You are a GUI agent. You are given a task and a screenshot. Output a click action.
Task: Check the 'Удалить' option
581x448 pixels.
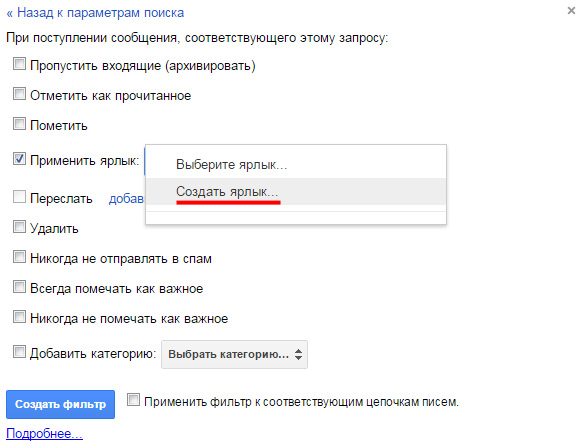(x=19, y=227)
